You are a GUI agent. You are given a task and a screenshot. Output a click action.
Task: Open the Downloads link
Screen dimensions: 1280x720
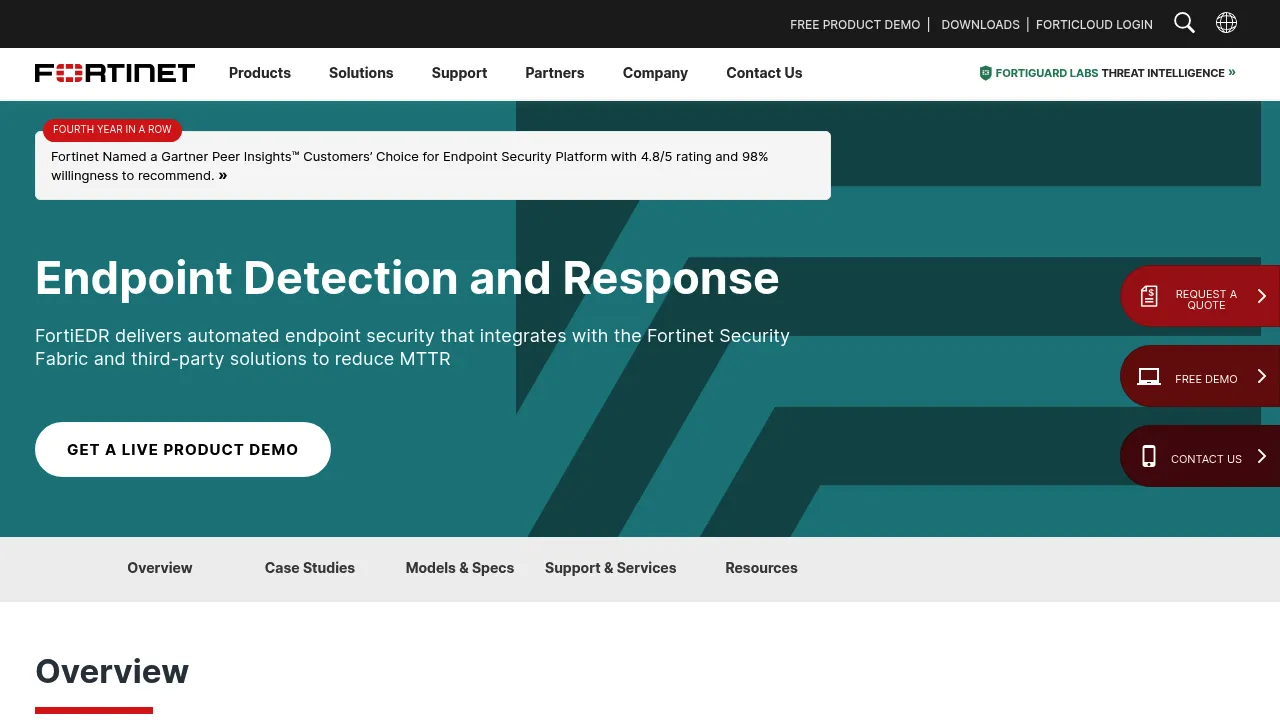click(980, 24)
